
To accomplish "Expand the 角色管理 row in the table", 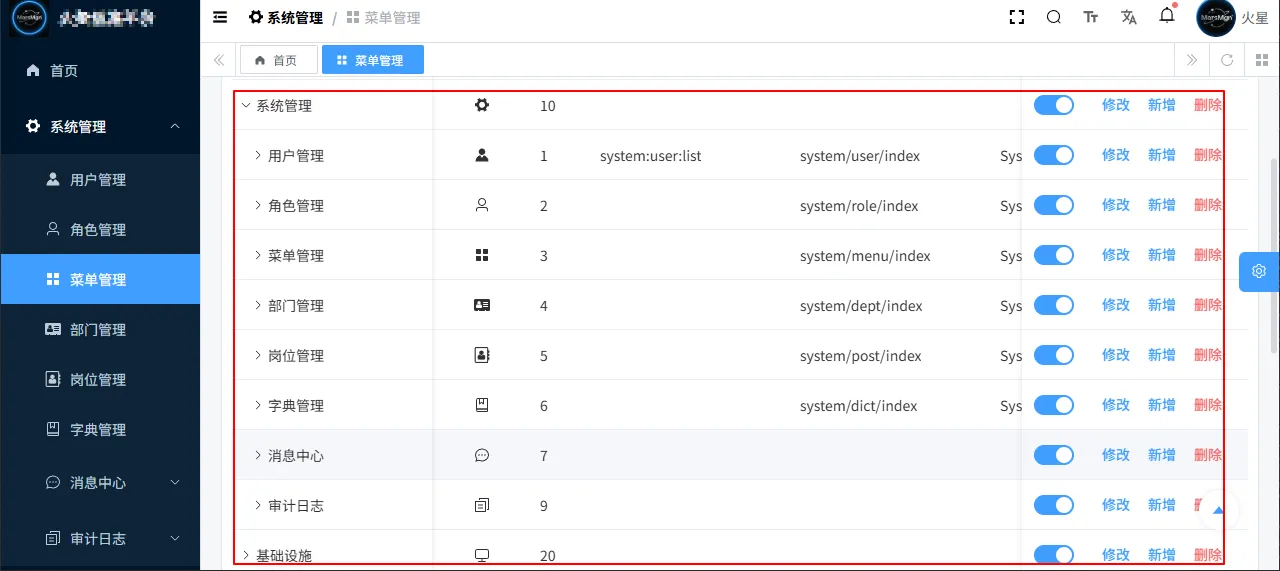I will pyautogui.click(x=258, y=205).
